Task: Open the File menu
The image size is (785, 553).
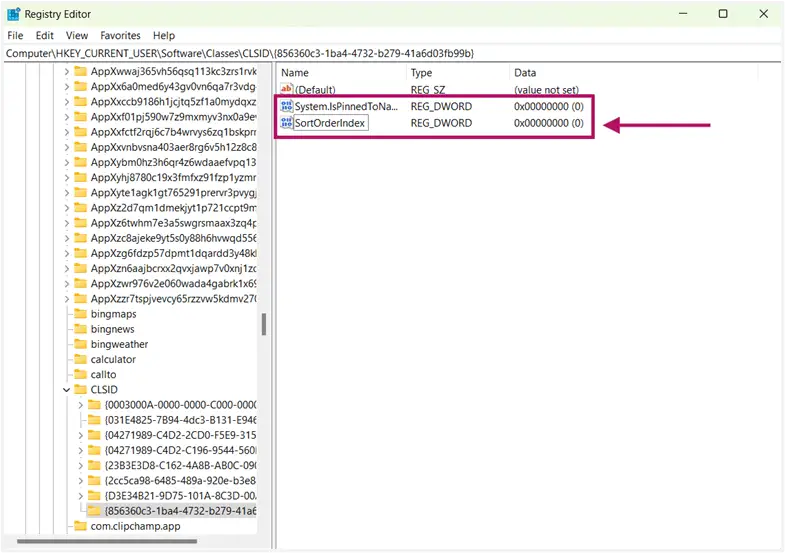Action: [15, 36]
